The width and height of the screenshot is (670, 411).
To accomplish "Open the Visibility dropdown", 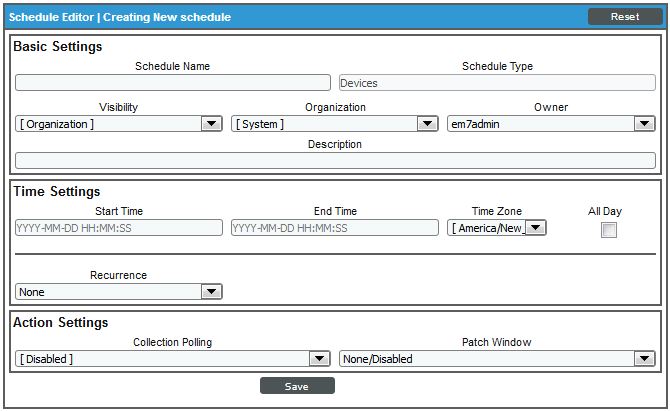I will pos(119,124).
